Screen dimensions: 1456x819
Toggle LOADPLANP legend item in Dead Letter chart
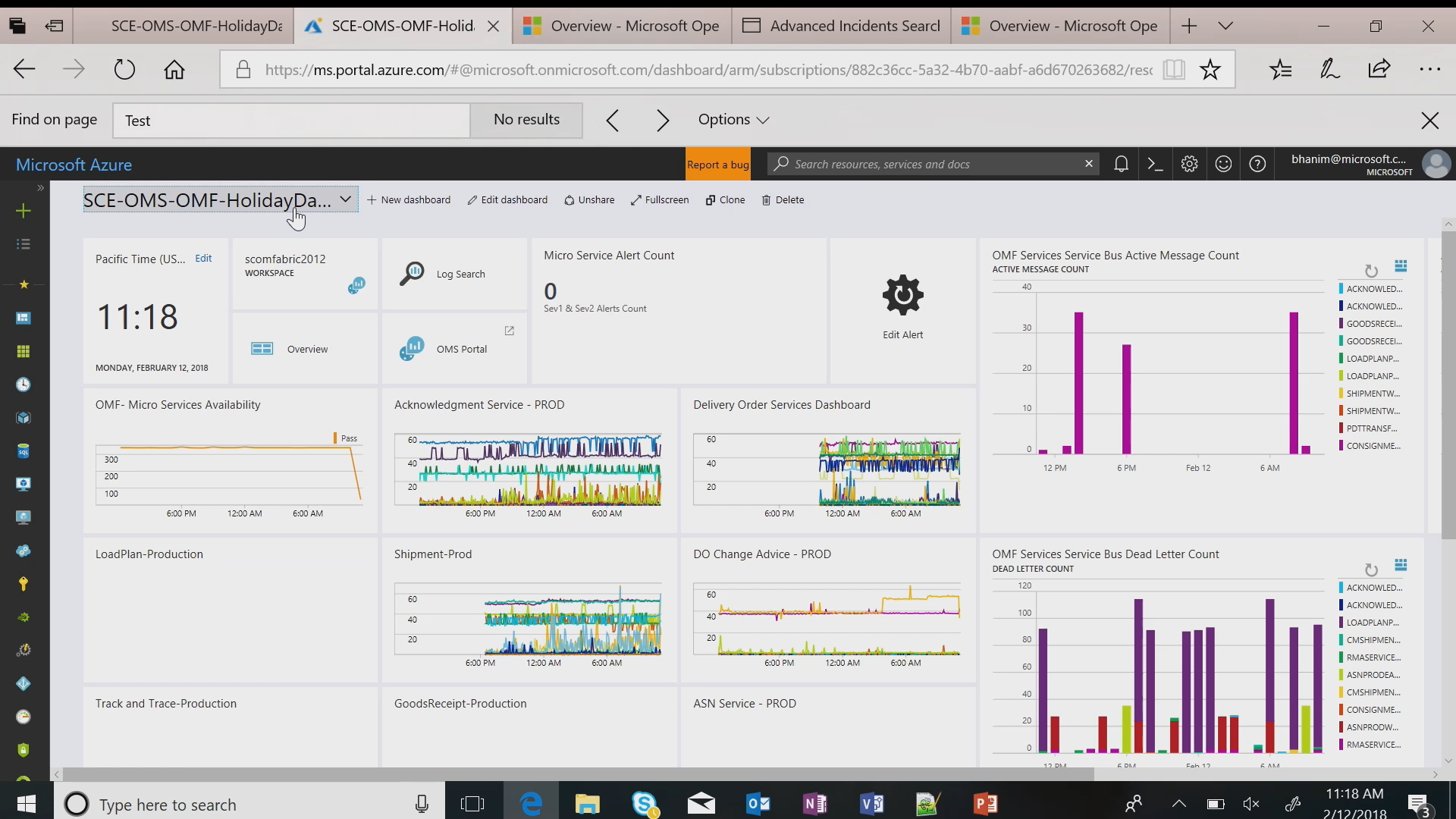pos(1372,623)
